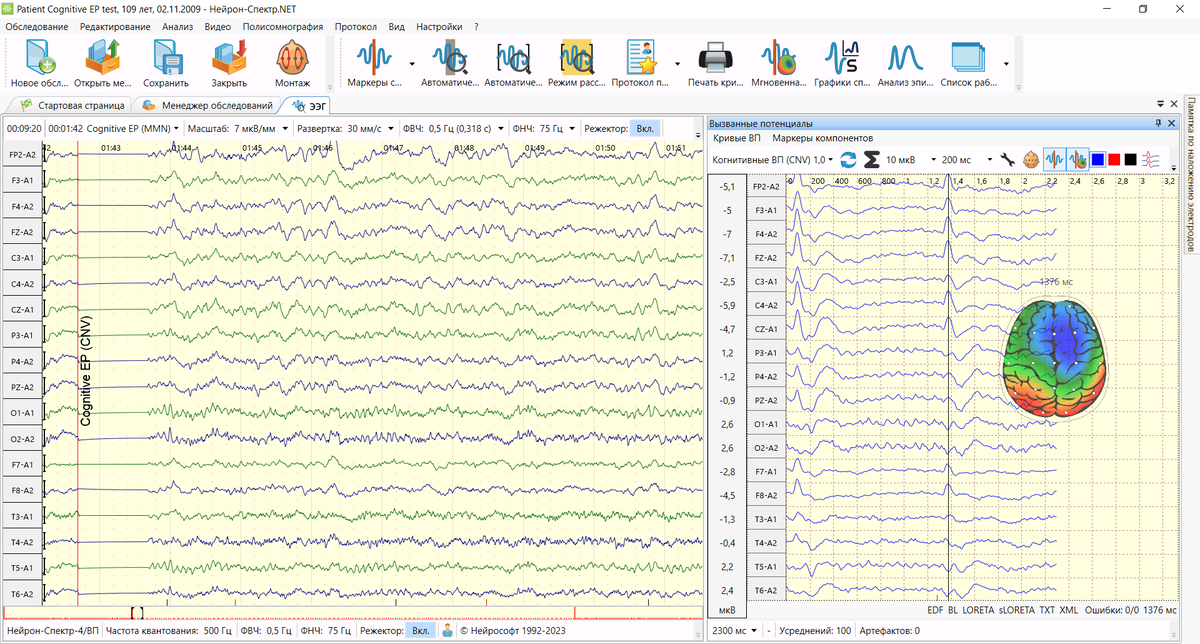Open the ФВЧ 0,5 Гц dropdown
The height and width of the screenshot is (644, 1200).
[466, 129]
